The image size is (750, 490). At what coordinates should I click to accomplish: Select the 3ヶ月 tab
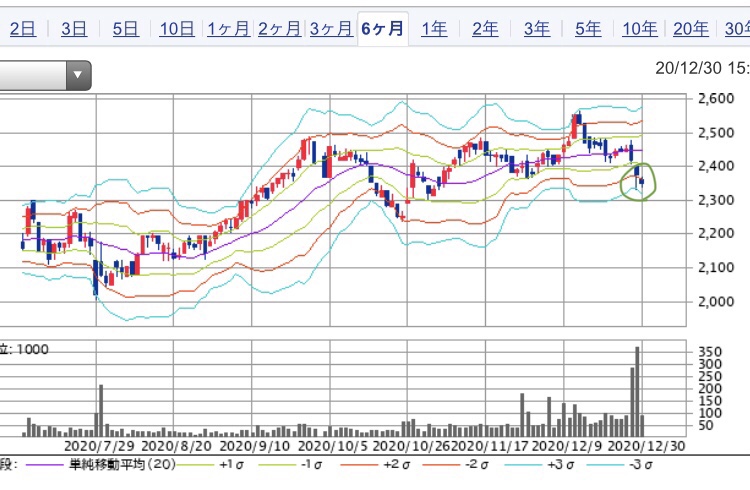click(331, 28)
